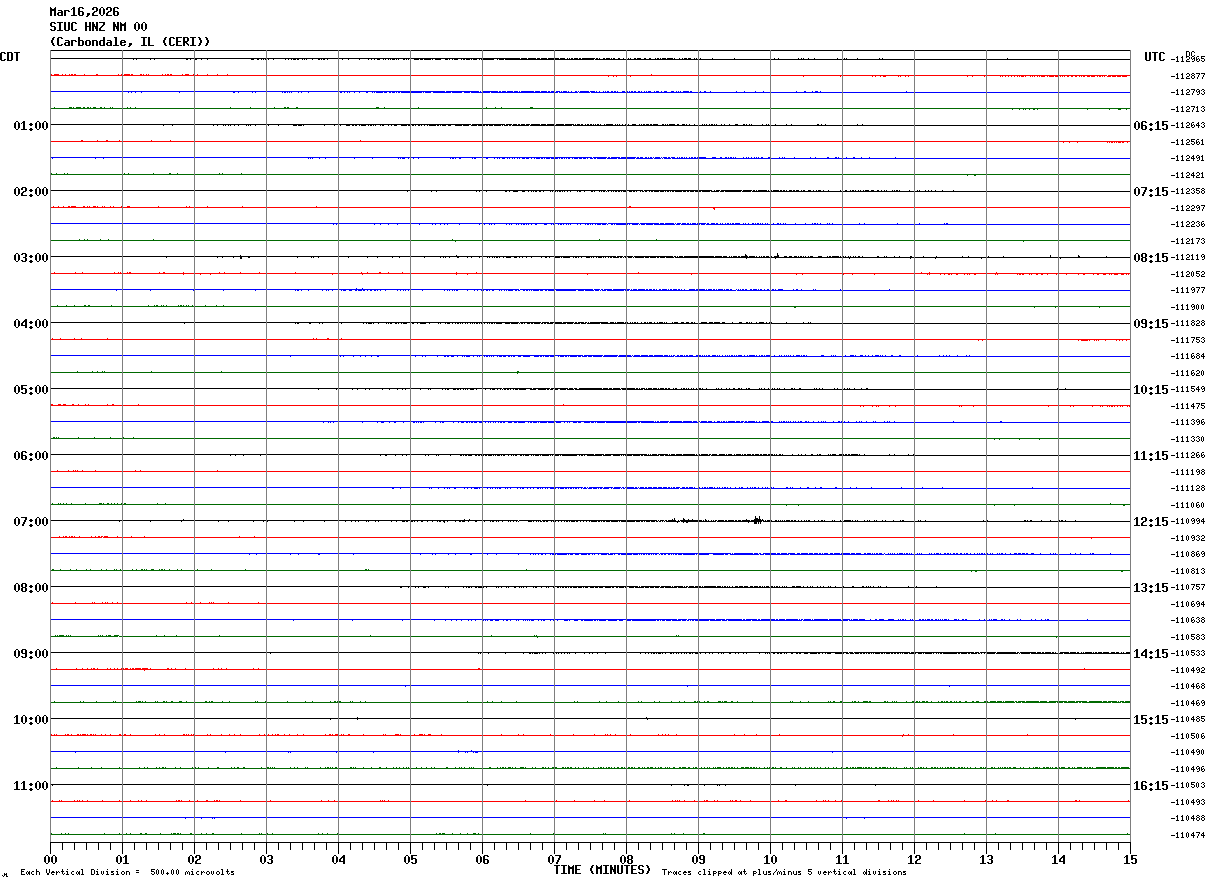1210x886 pixels.
Task: Click the 12:15 UTC time label
Action: pos(1148,522)
